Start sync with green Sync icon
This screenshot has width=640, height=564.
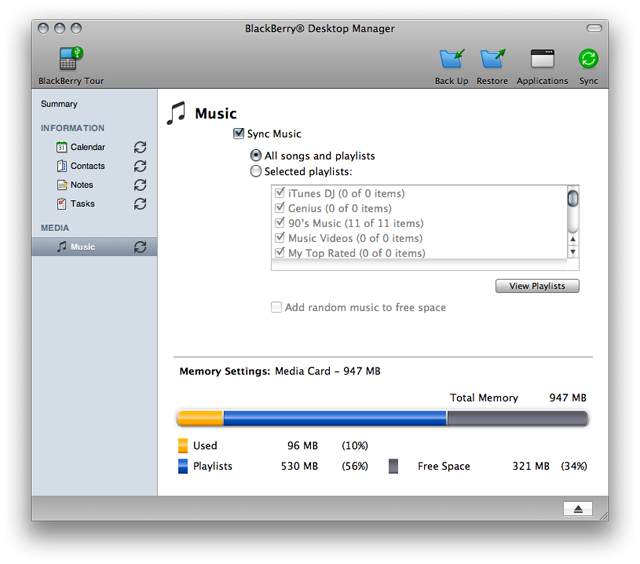588,59
